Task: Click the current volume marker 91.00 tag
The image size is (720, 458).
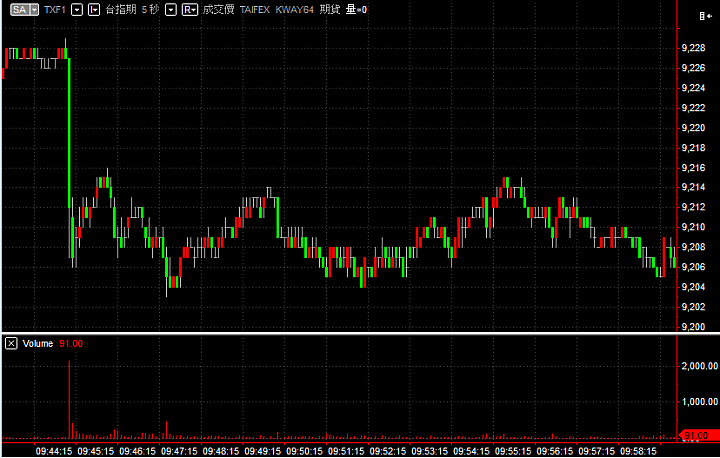Action: point(699,435)
